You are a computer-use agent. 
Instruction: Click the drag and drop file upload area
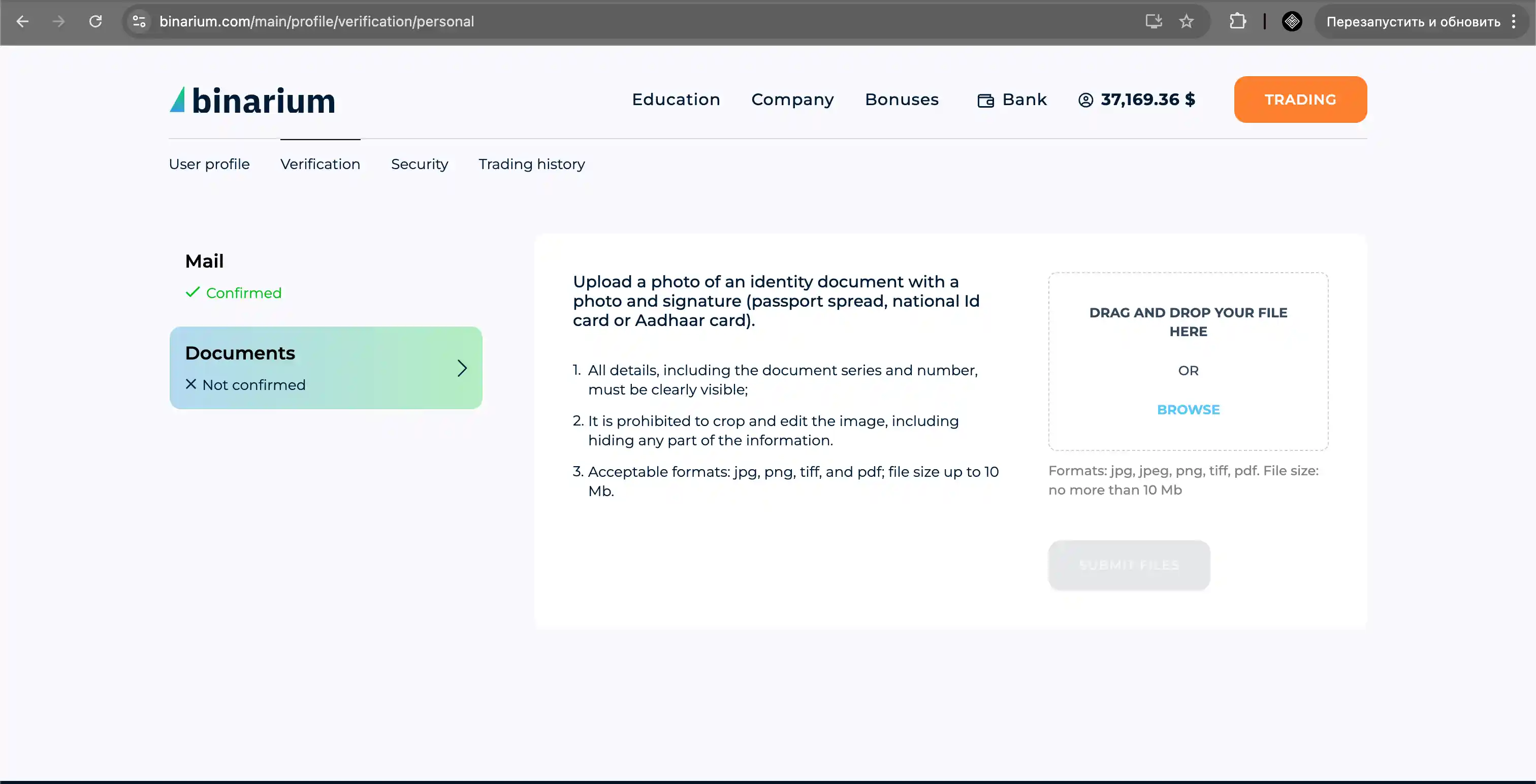coord(1189,362)
